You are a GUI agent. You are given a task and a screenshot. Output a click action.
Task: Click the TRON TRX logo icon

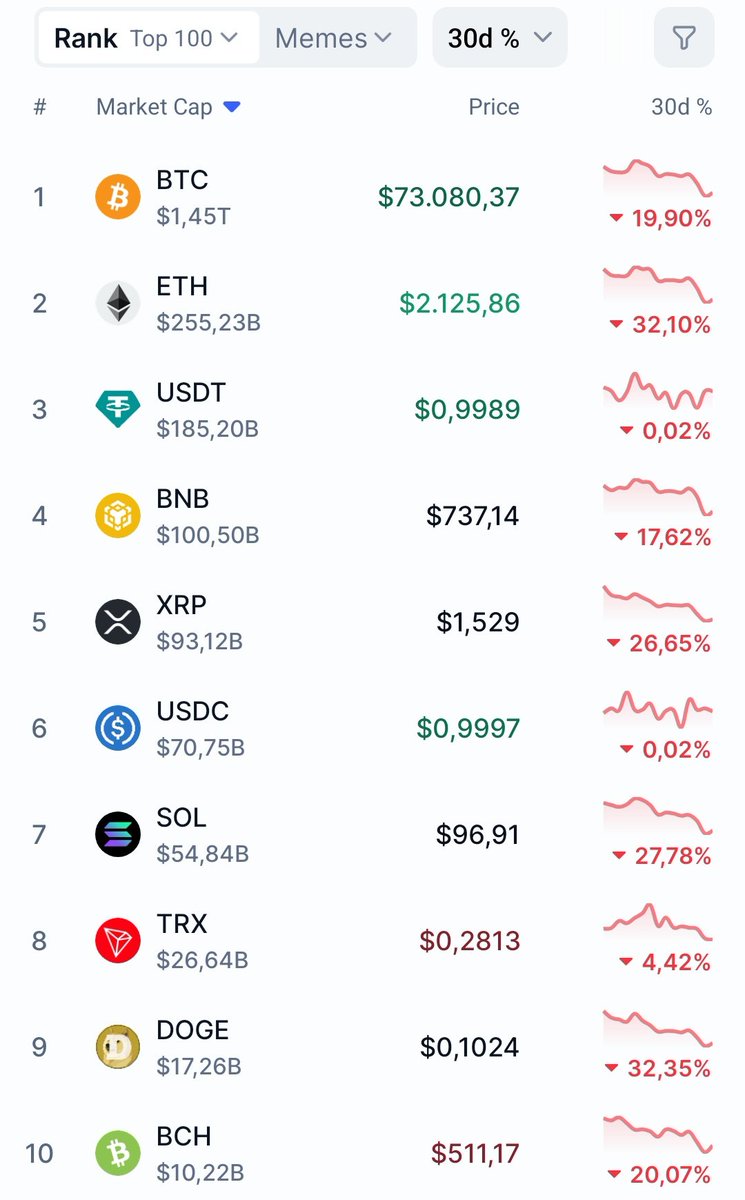coord(118,941)
